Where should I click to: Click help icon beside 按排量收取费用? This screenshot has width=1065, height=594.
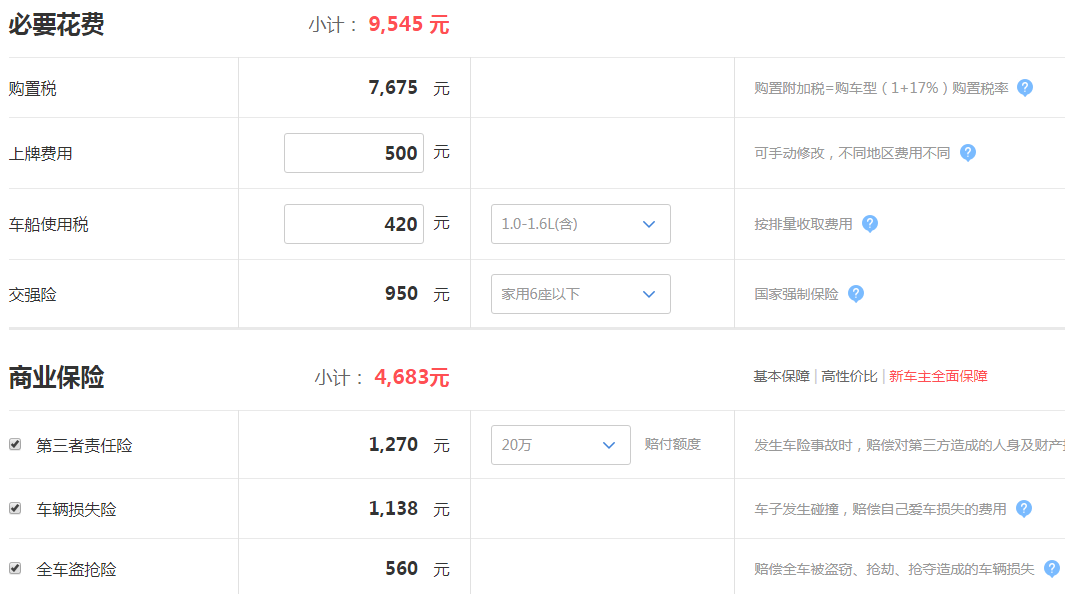point(870,223)
